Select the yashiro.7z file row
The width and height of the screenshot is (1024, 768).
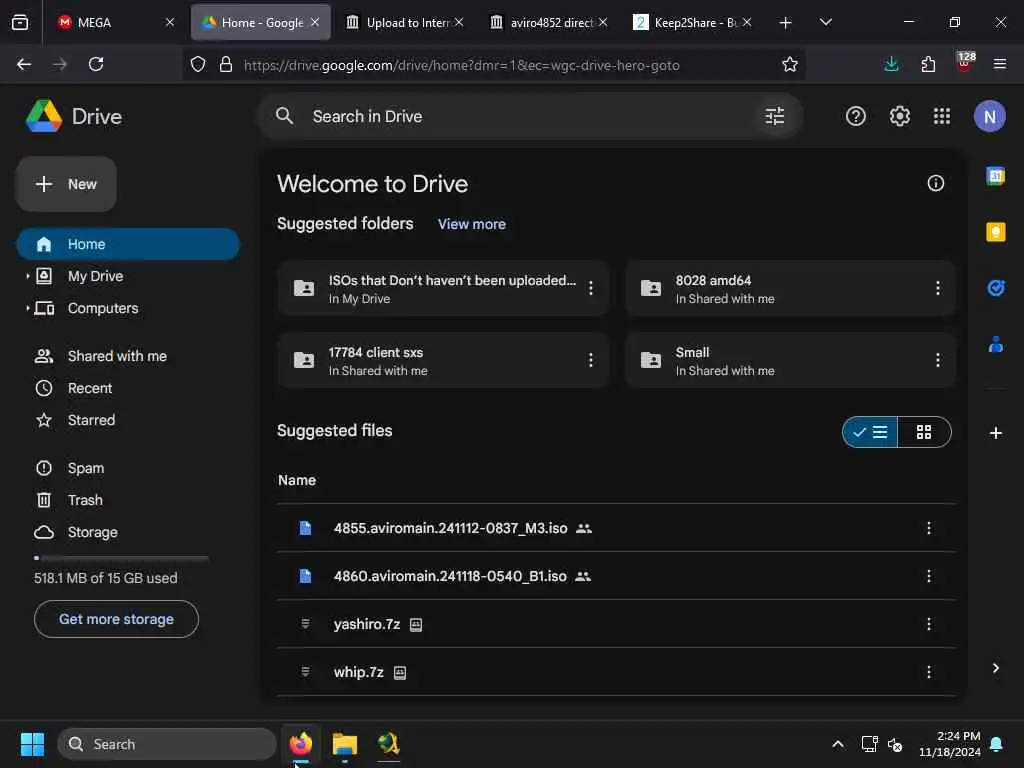click(x=616, y=624)
